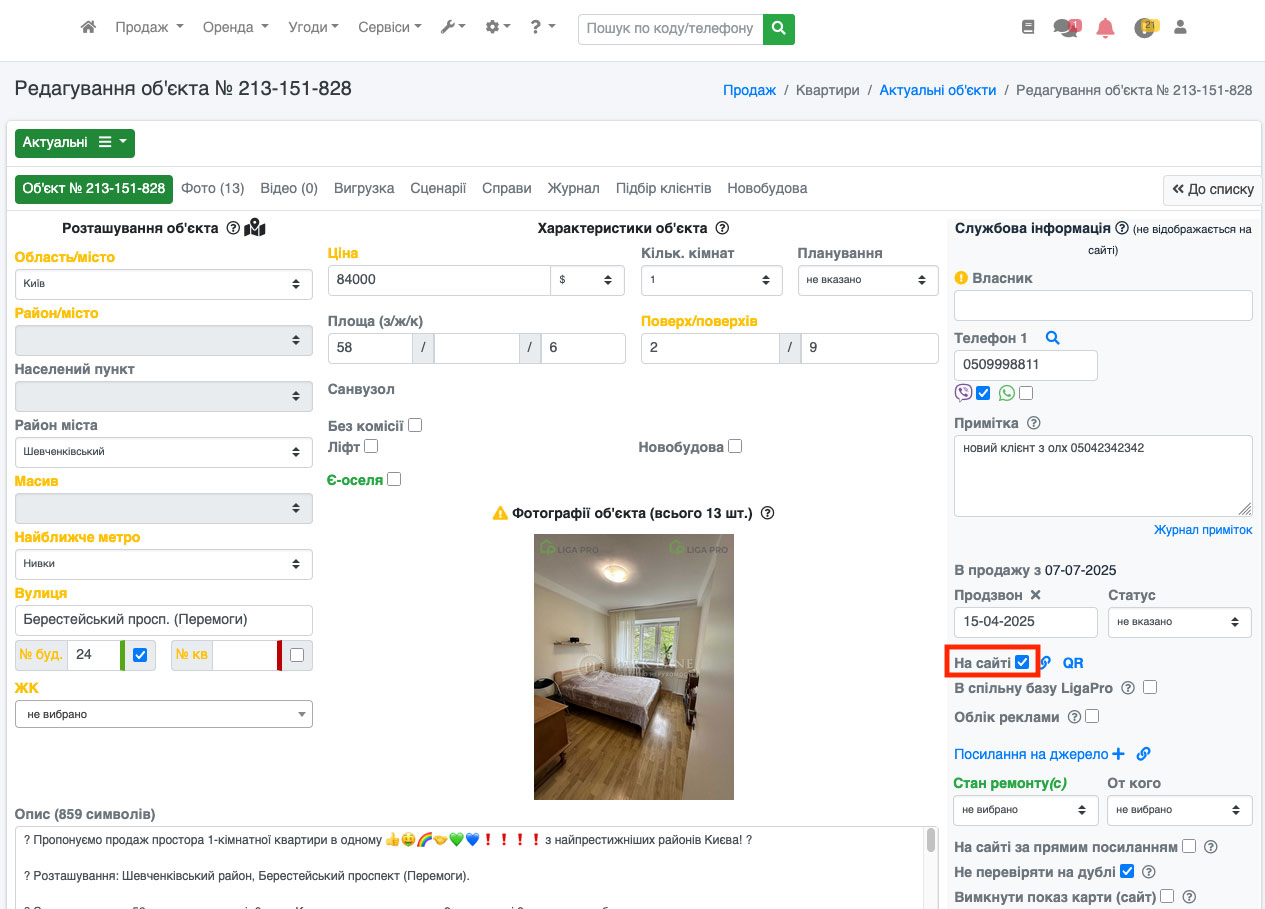Expand the Найближче метро dropdown
Screen dimensions: 1265x909
163,564
